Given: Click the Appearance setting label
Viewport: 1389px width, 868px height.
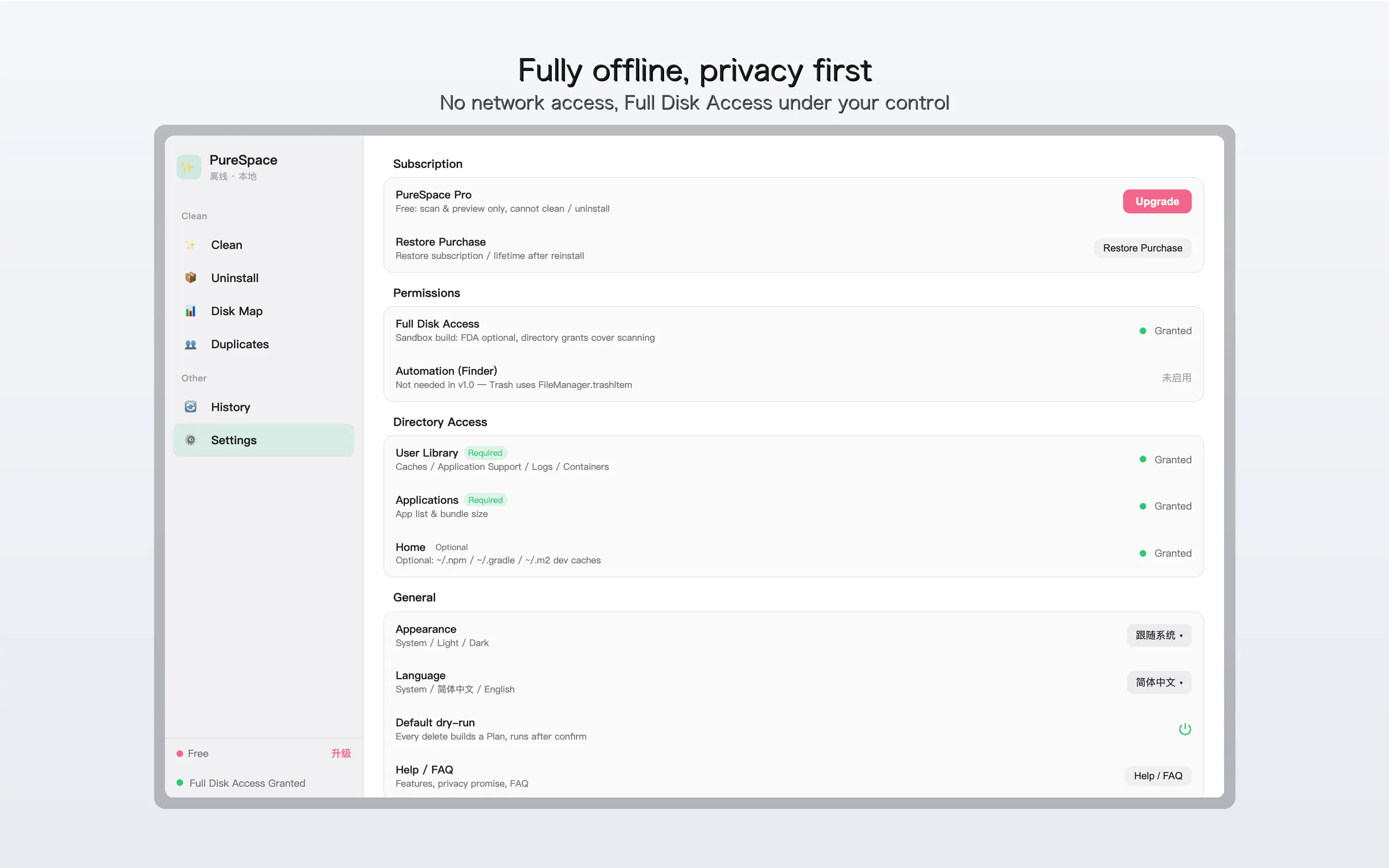Looking at the screenshot, I should (425, 629).
